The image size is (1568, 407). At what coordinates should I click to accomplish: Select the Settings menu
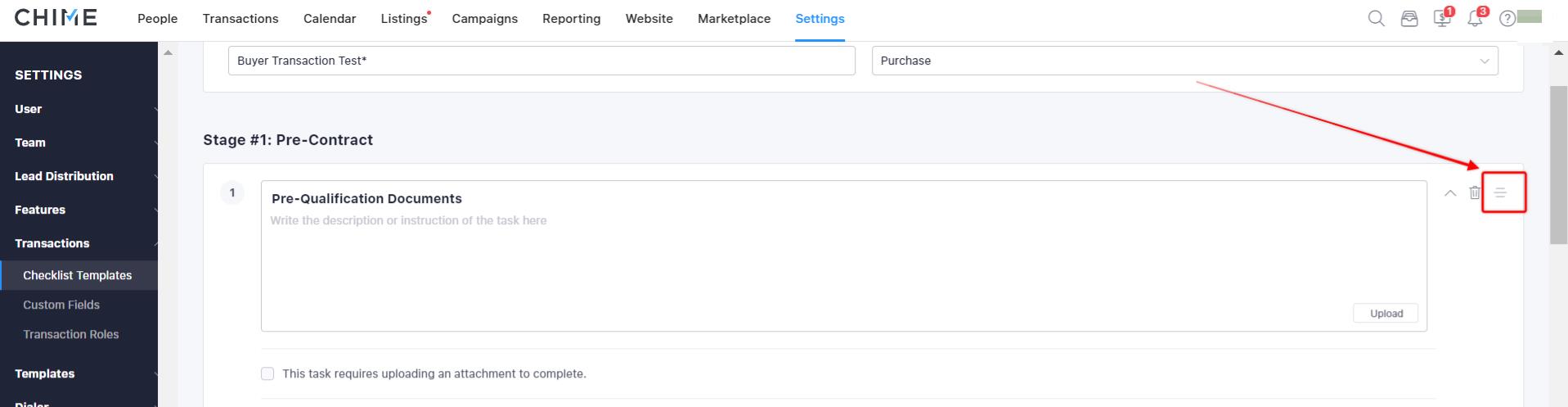coord(820,19)
